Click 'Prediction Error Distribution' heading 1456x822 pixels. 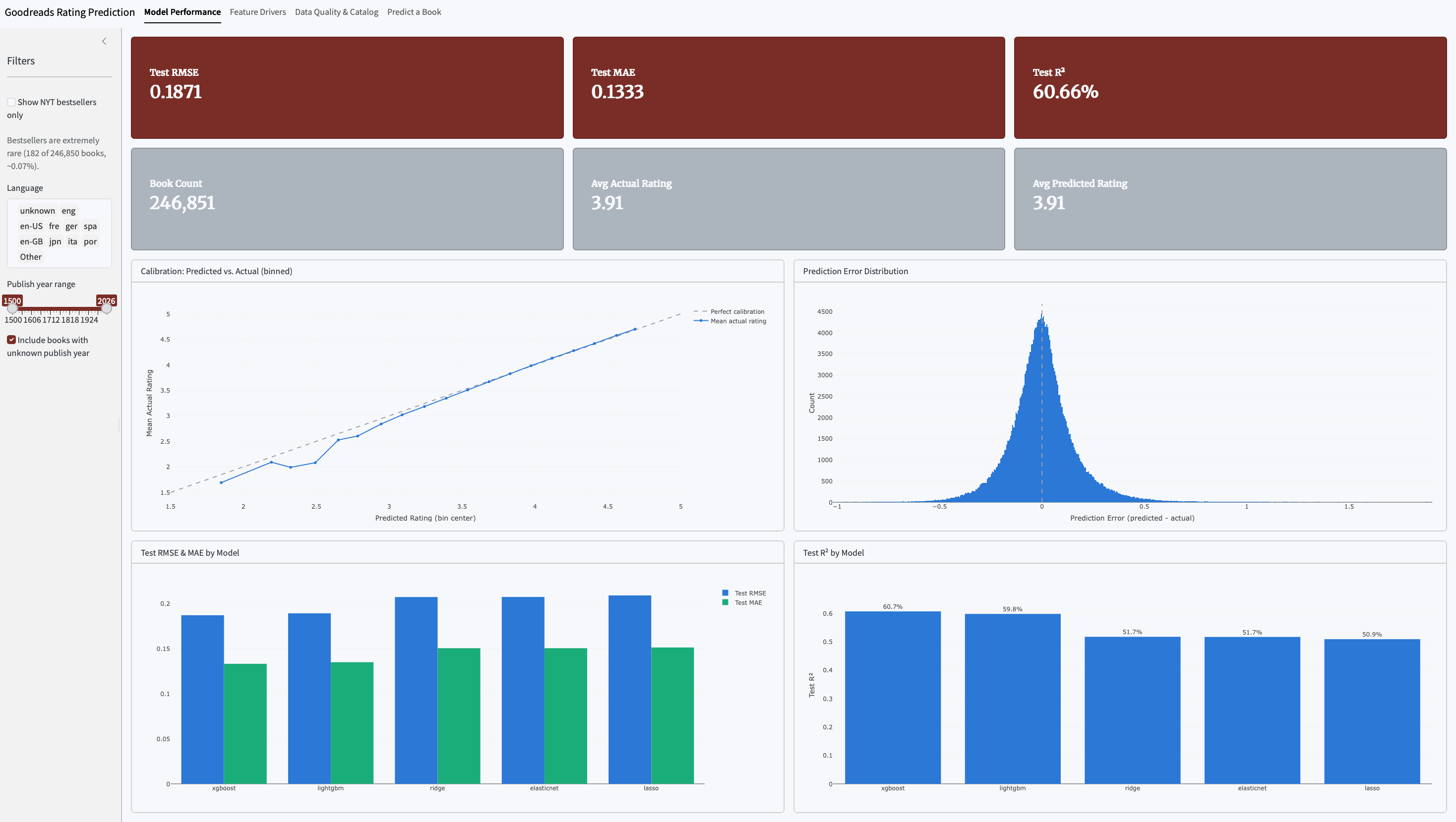[x=855, y=271]
